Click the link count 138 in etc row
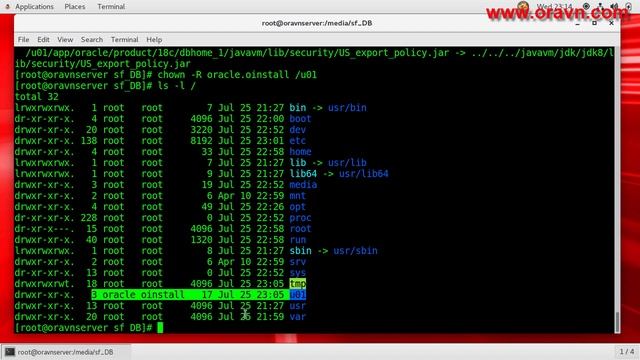 (x=89, y=141)
